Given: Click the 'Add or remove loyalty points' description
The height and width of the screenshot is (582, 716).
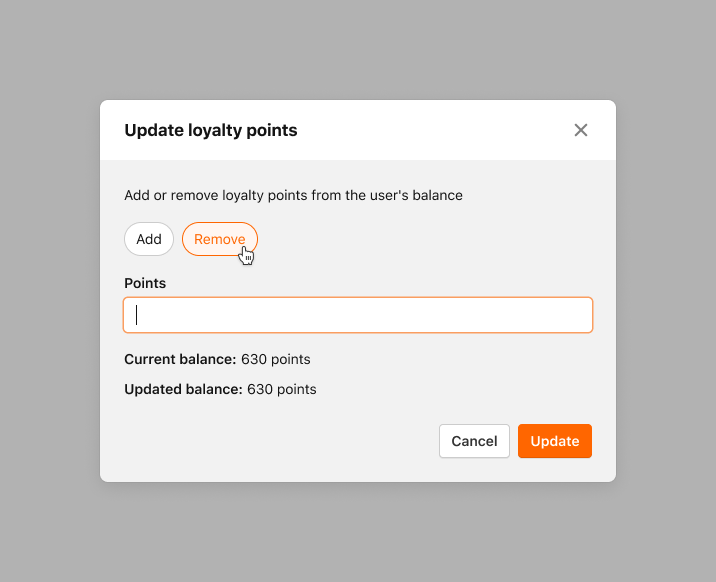Looking at the screenshot, I should pos(293,195).
